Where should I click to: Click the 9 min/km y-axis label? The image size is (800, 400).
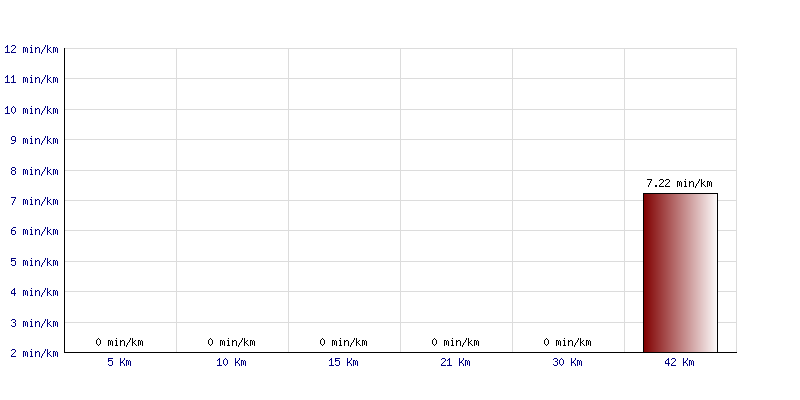(34, 140)
